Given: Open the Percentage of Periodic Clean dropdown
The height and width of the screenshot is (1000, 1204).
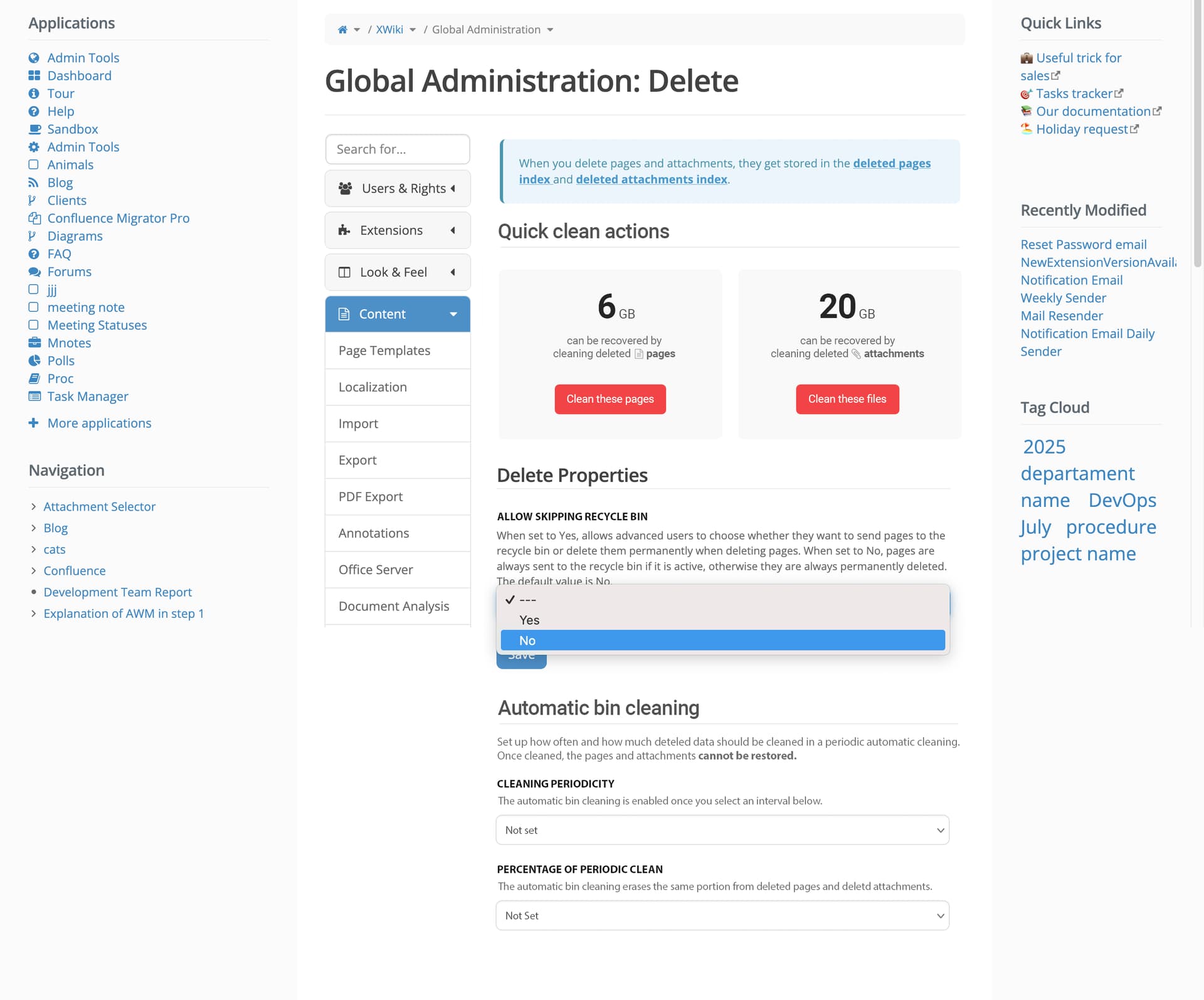Looking at the screenshot, I should click(722, 915).
